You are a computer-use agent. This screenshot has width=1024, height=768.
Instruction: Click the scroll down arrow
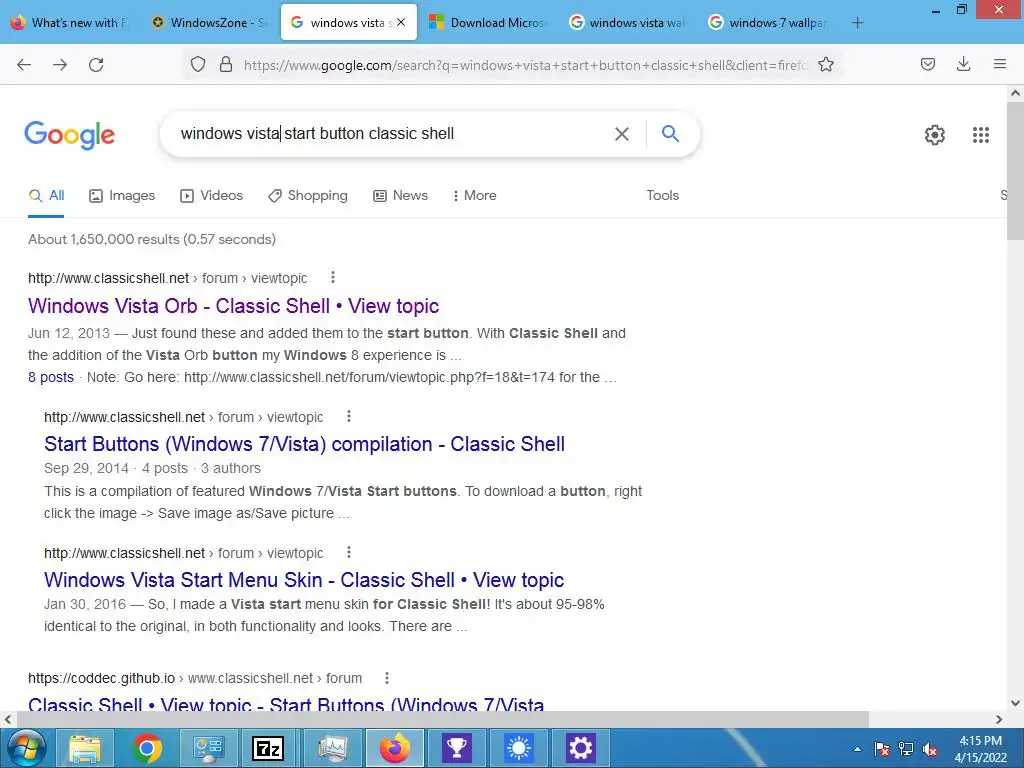1015,703
